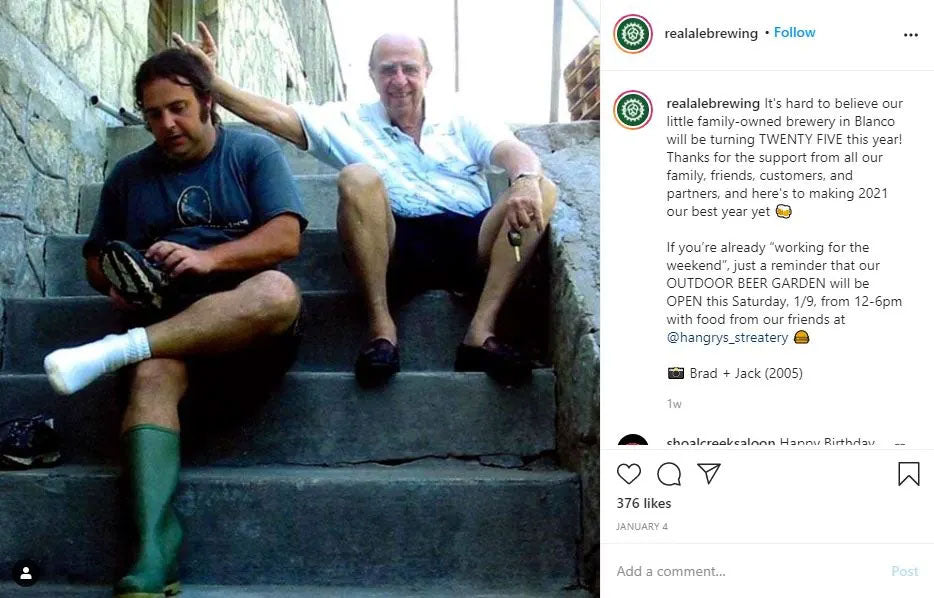Save post using bookmark icon

pos(908,474)
